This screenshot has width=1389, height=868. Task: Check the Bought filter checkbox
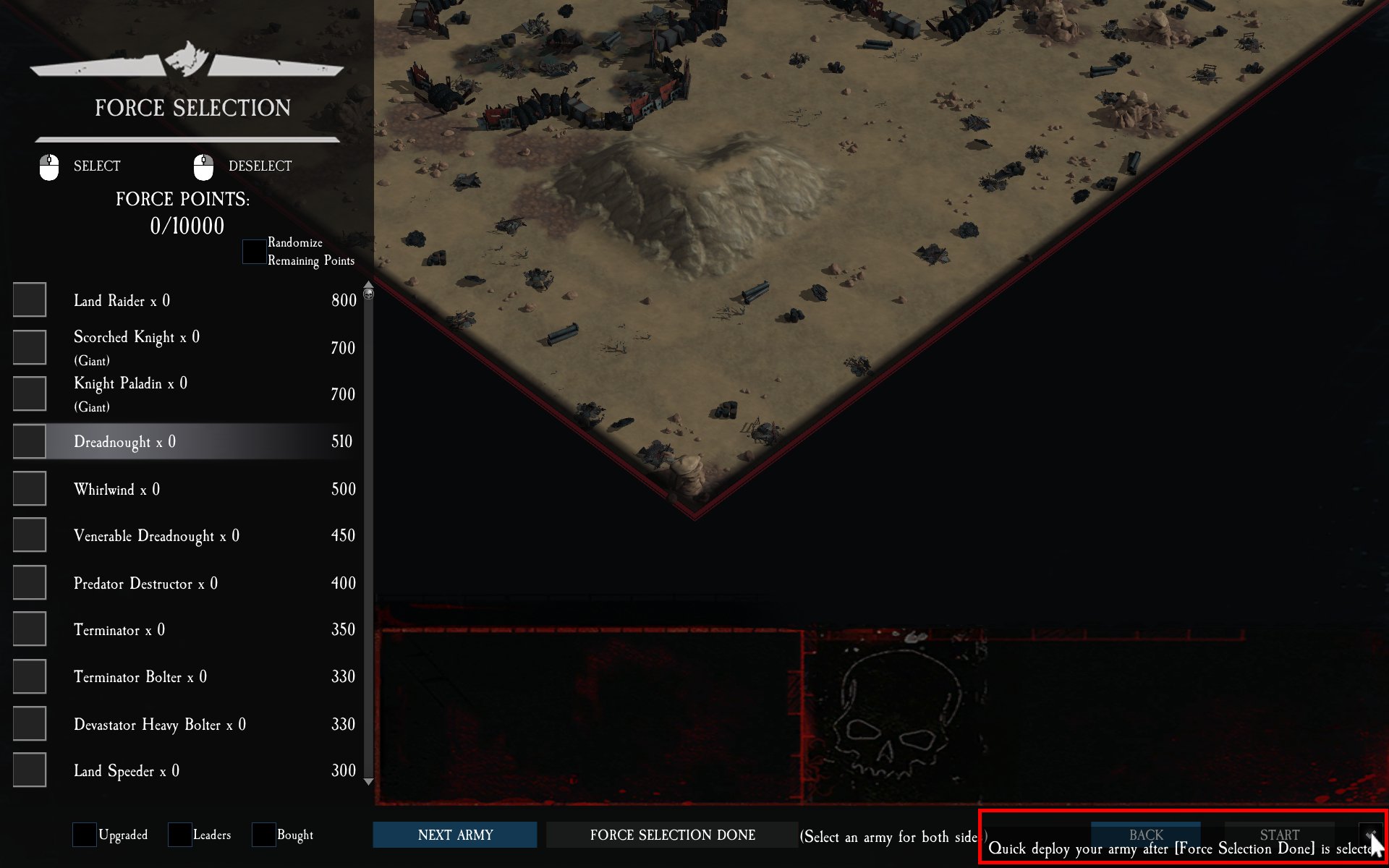click(x=263, y=835)
